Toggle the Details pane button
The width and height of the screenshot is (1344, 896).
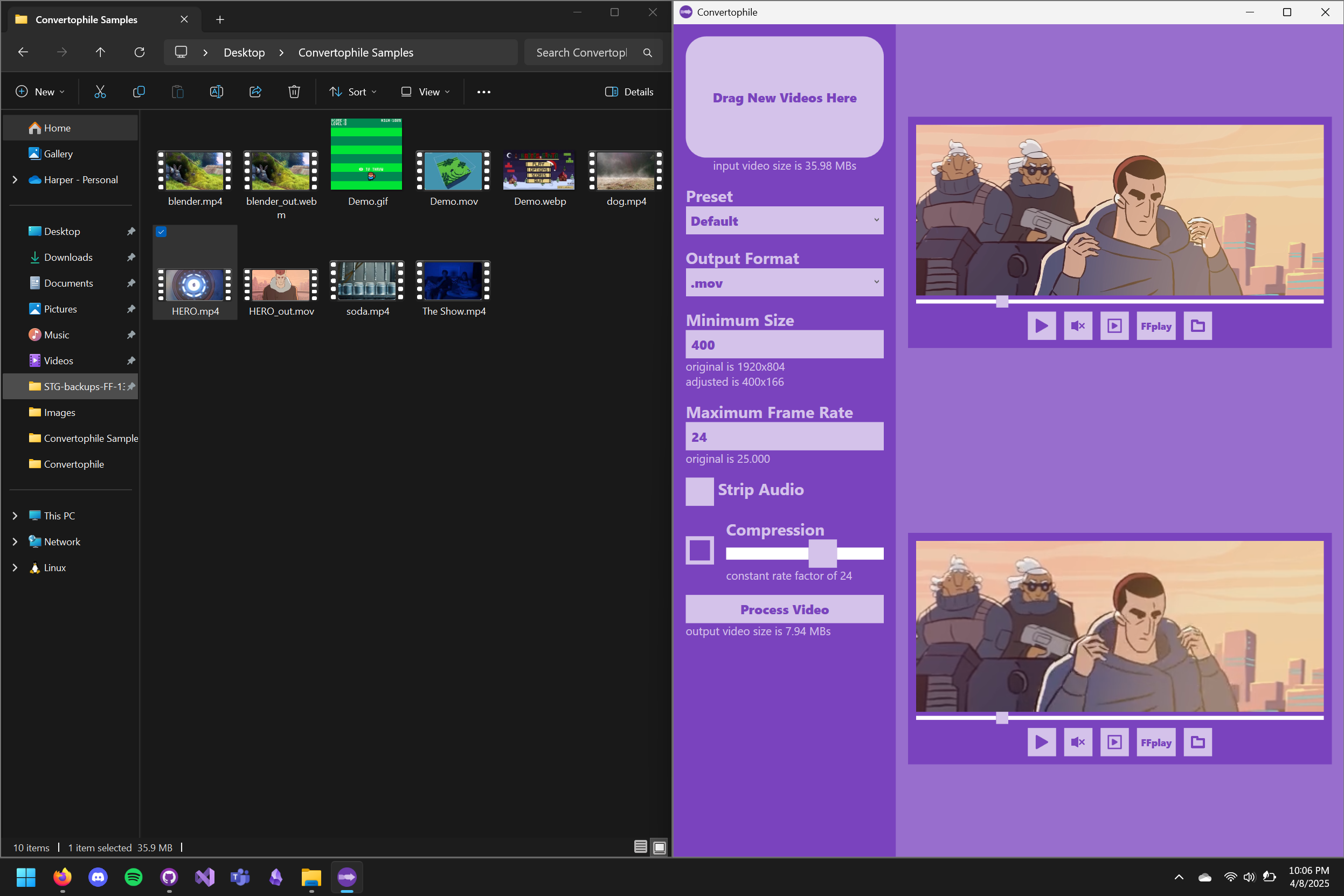coord(629,92)
